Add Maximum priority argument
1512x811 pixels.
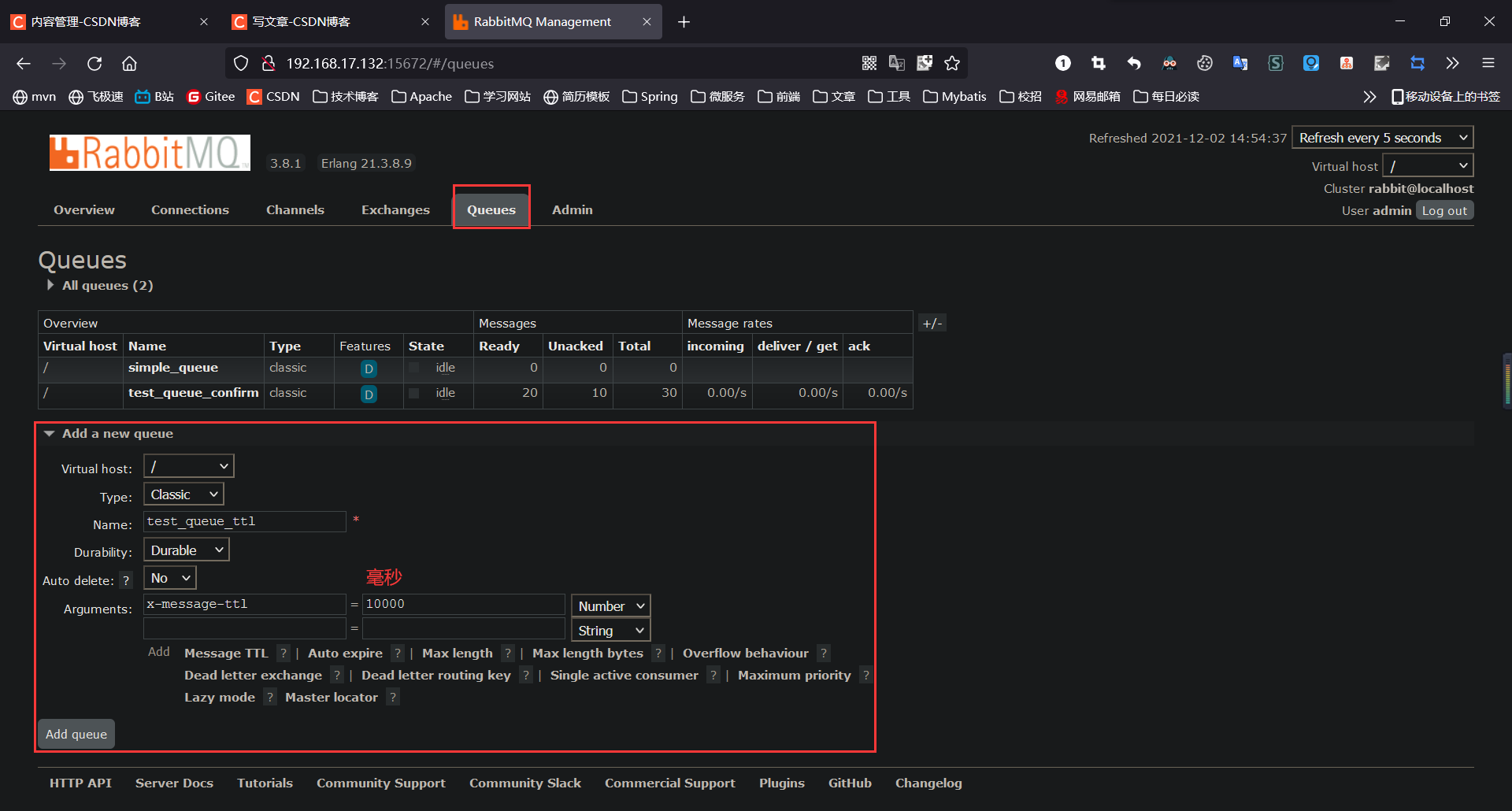coord(795,675)
